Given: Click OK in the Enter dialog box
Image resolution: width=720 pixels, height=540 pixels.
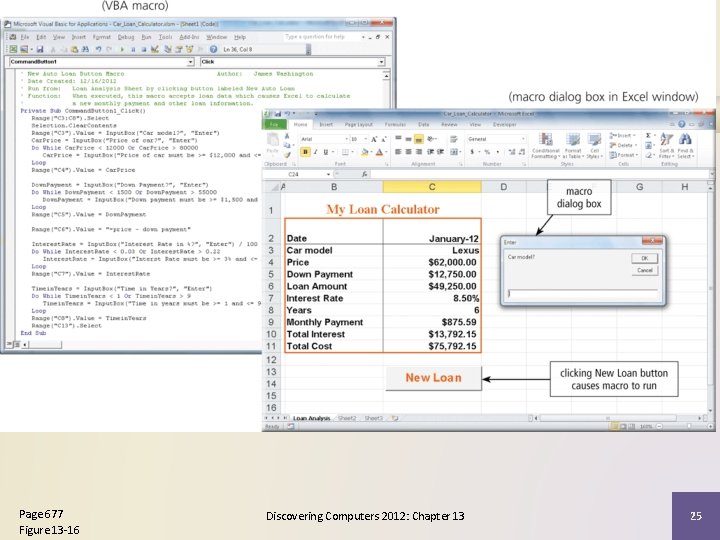Looking at the screenshot, I should click(645, 258).
